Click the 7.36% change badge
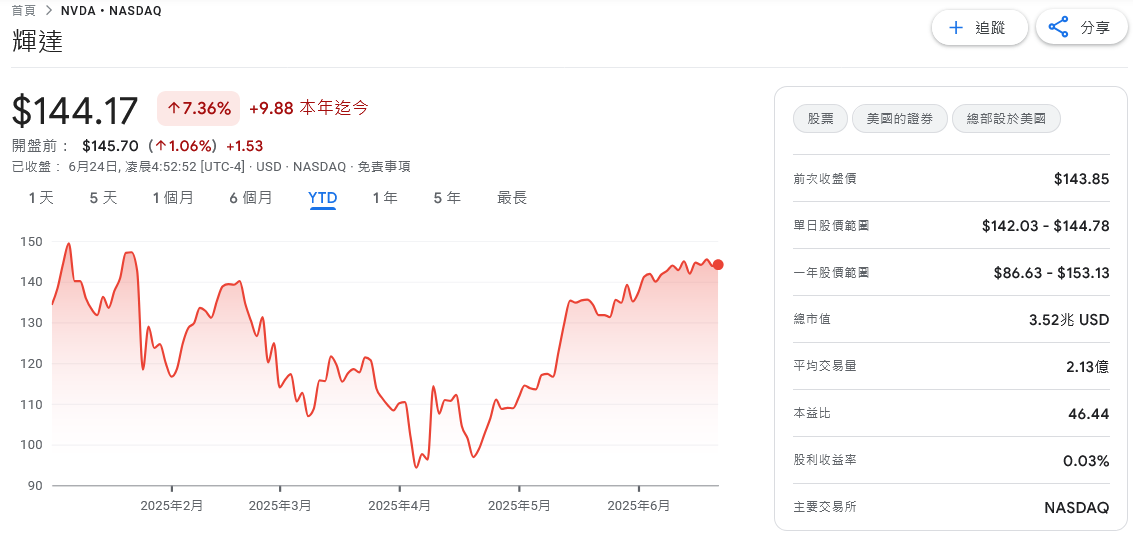Viewport: 1133px width, 535px height. click(x=199, y=109)
